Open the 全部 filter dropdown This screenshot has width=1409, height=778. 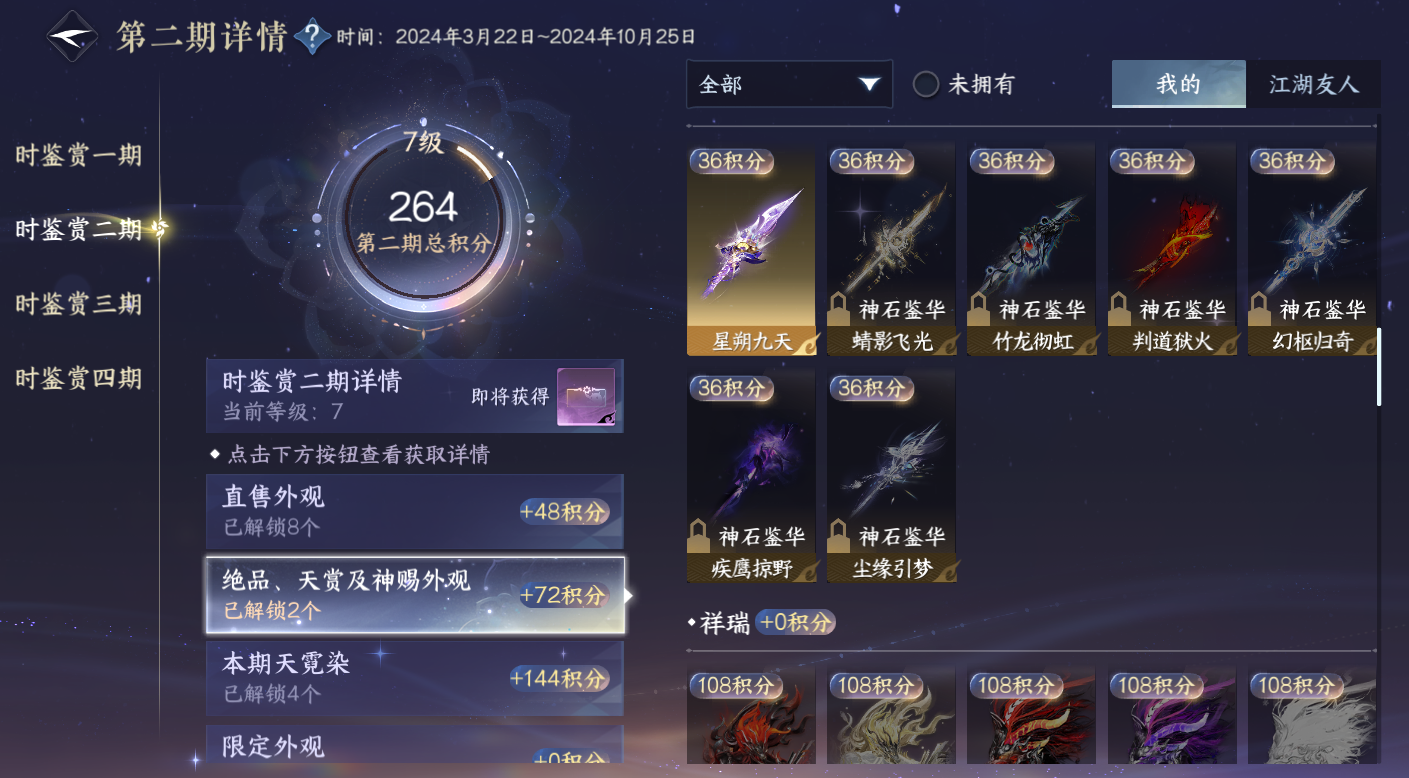pyautogui.click(x=789, y=84)
